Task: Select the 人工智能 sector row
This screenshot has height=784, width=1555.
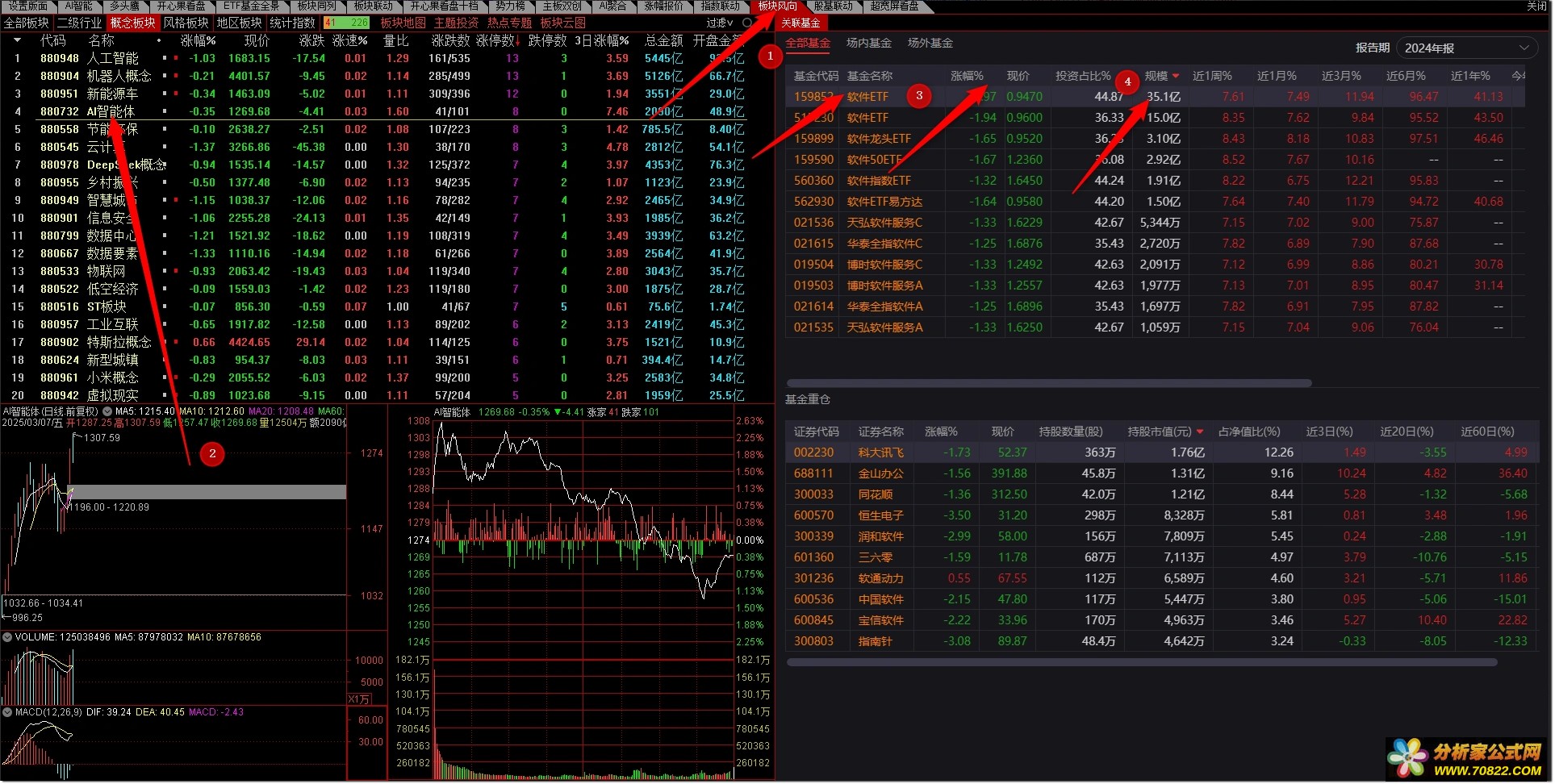Action: [x=375, y=58]
